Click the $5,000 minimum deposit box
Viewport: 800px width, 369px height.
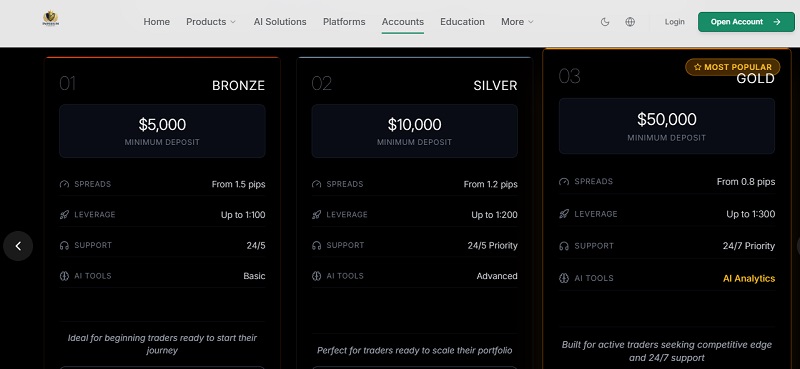(162, 131)
